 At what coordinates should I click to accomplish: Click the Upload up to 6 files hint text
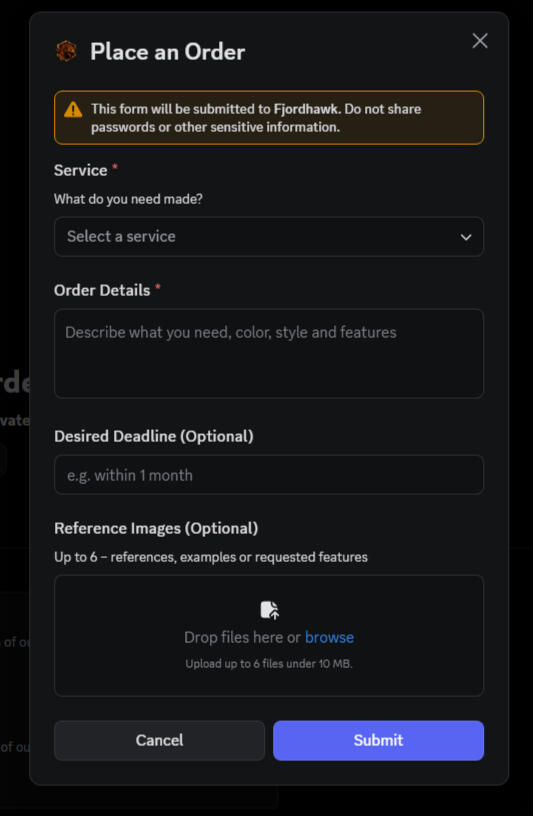click(x=269, y=664)
